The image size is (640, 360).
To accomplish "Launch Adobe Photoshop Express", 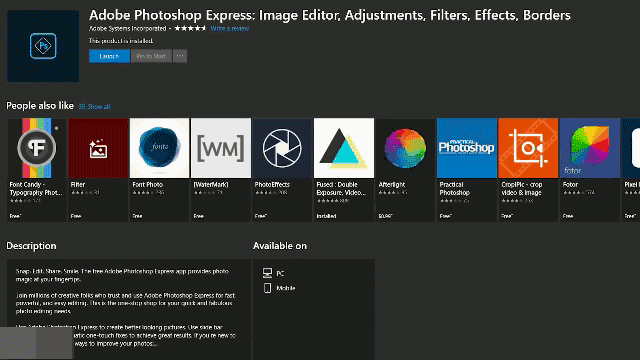I will pos(109,56).
